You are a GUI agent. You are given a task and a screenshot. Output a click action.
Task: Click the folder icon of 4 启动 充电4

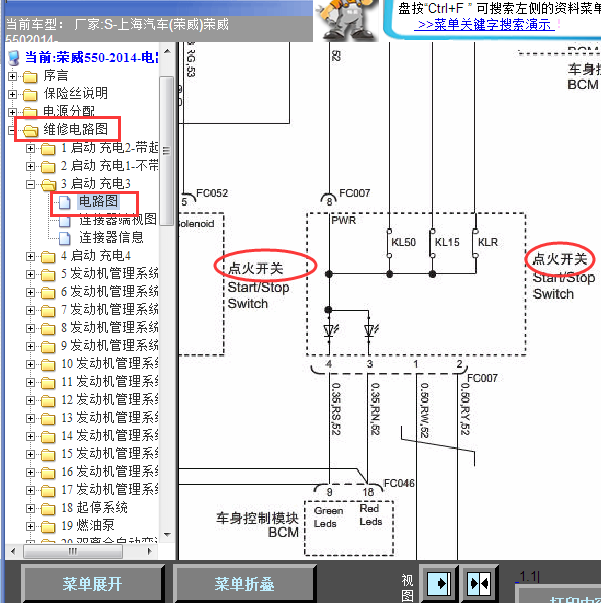48,257
